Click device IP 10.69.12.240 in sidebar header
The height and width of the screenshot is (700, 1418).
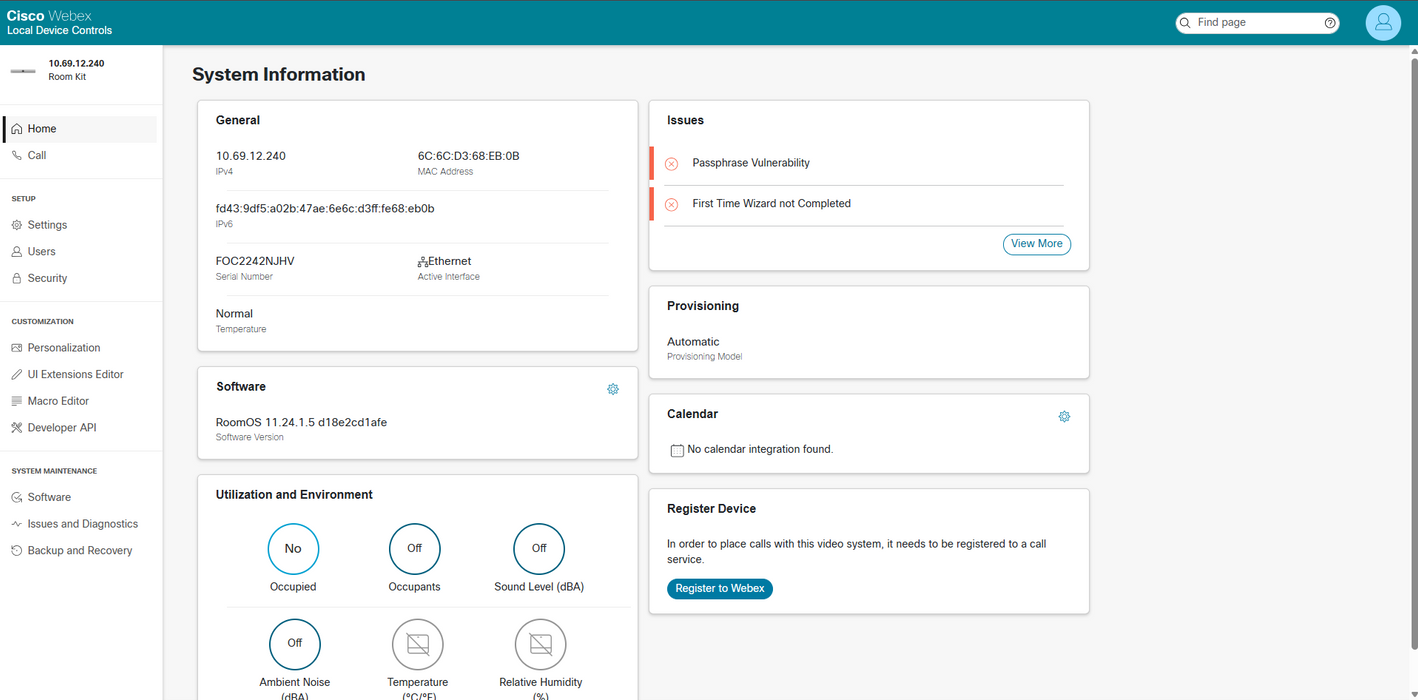point(76,64)
